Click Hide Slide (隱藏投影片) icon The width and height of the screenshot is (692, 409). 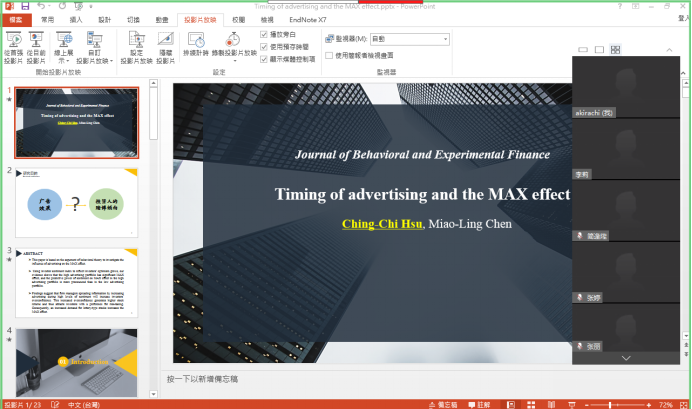pos(165,48)
